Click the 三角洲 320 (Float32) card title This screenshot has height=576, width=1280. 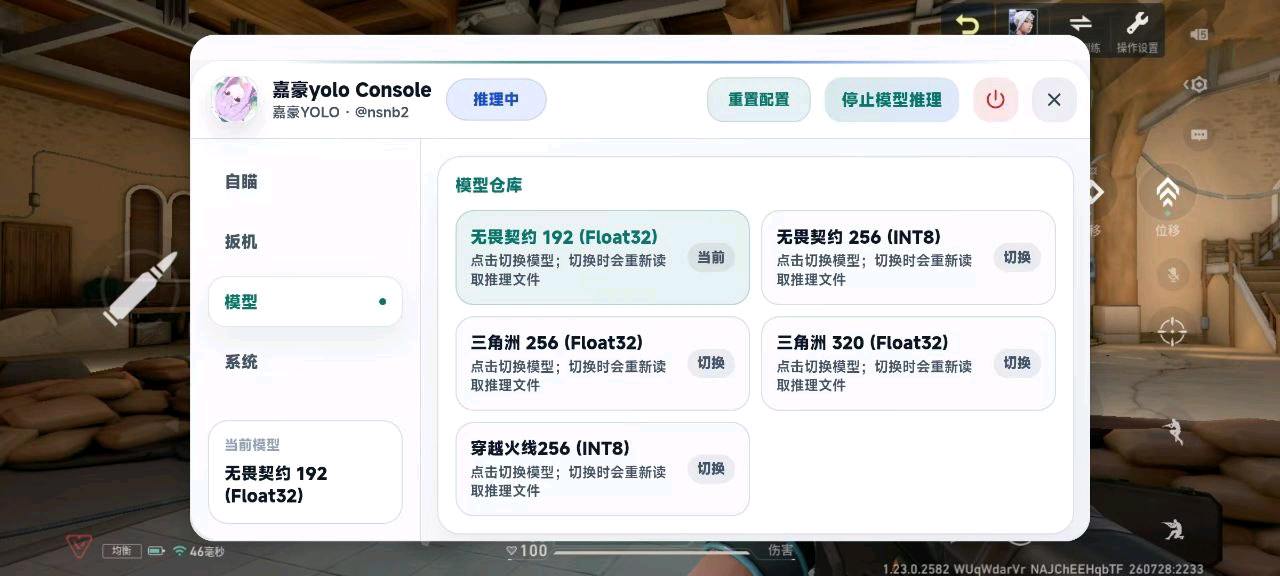click(862, 343)
